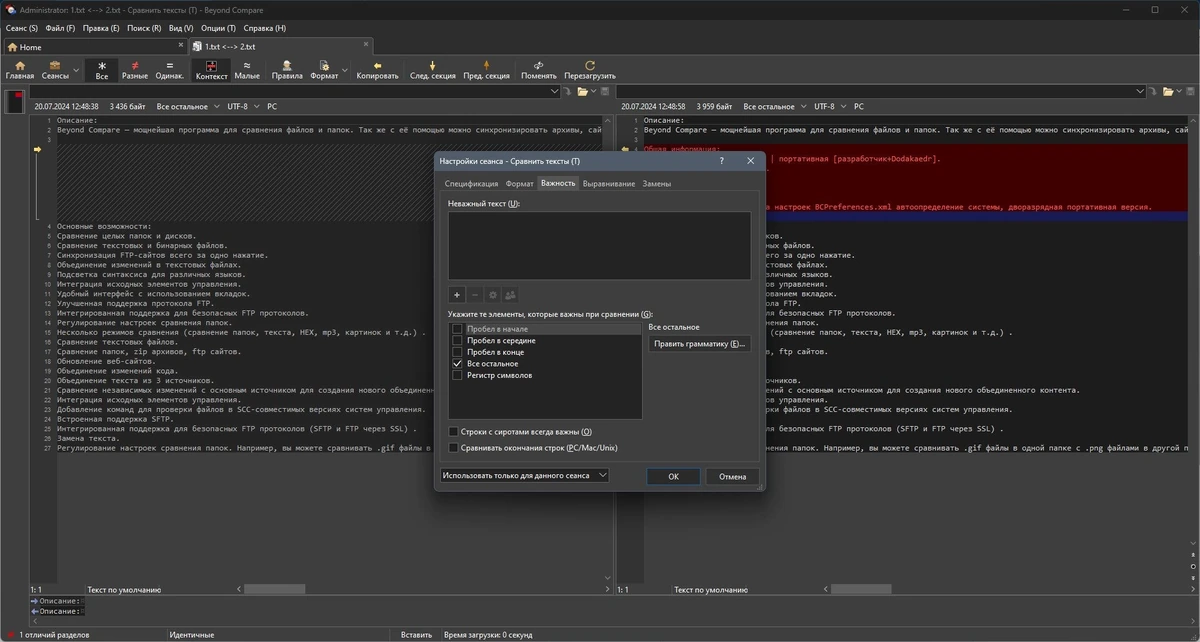Viewport: 1200px width, 642px height.
Task: Click the add (+) unimportant text button
Action: 456,295
